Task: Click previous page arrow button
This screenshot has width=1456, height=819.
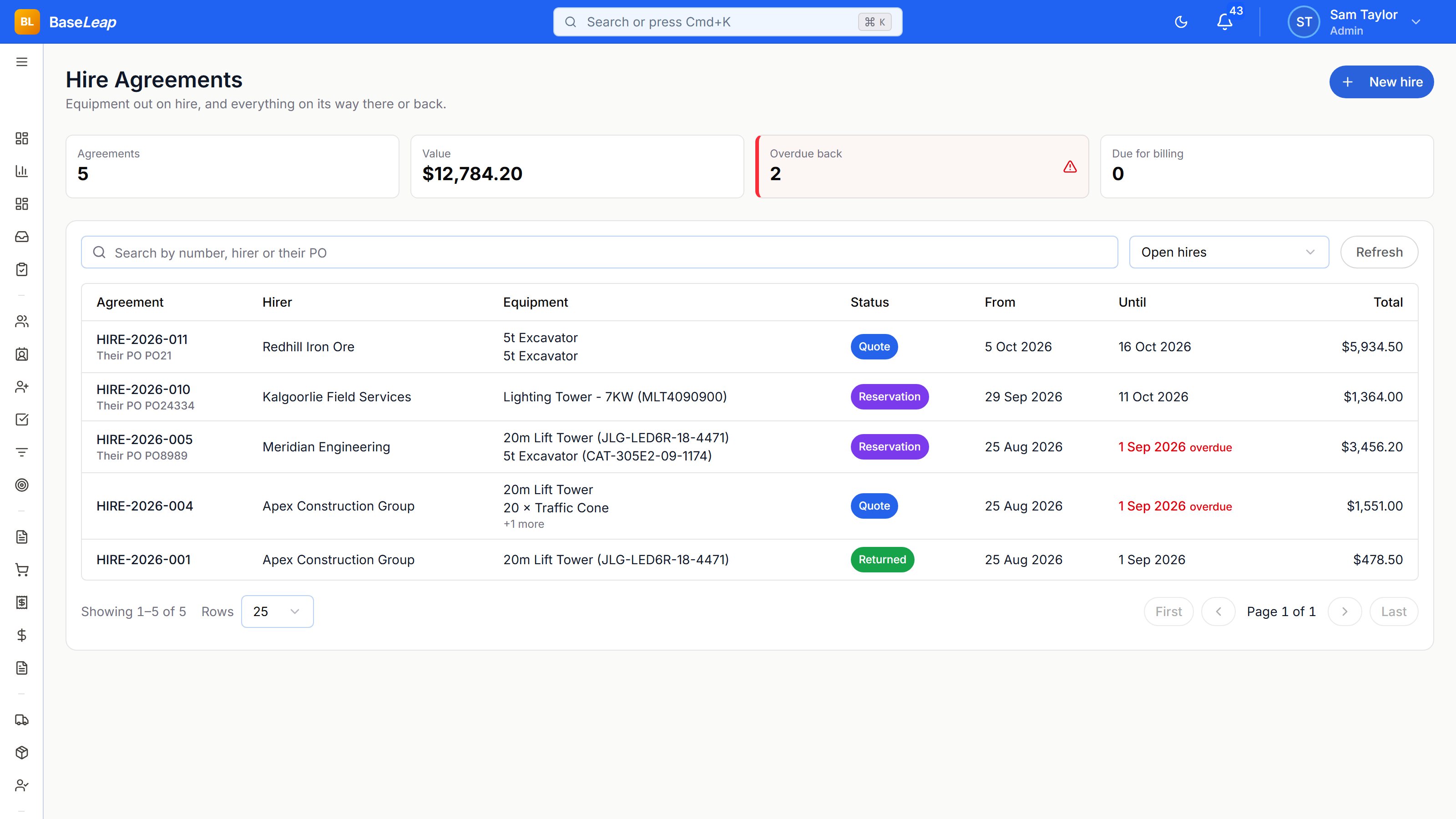Action: [1218, 612]
